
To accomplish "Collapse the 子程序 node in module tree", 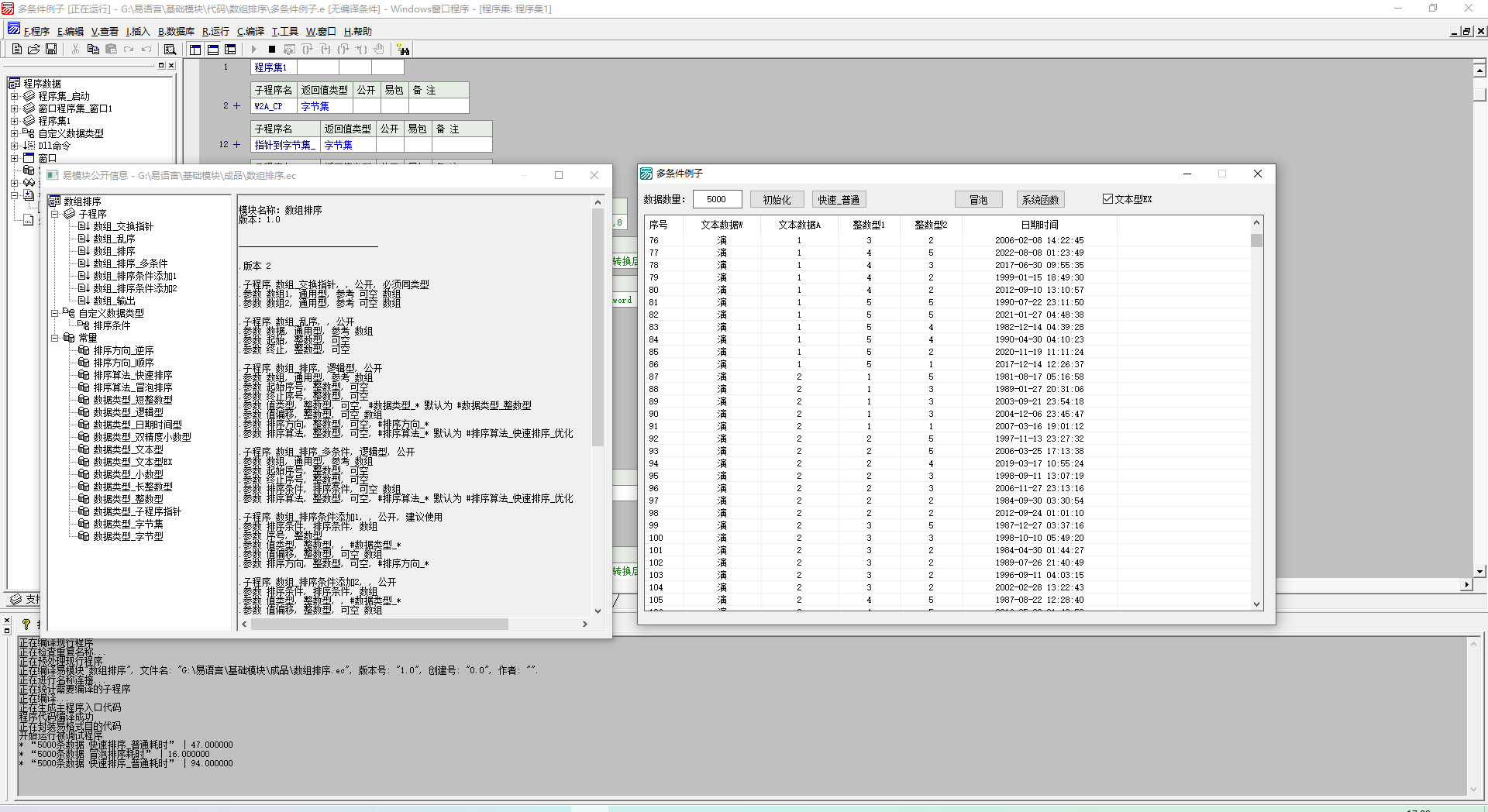I will 55,214.
